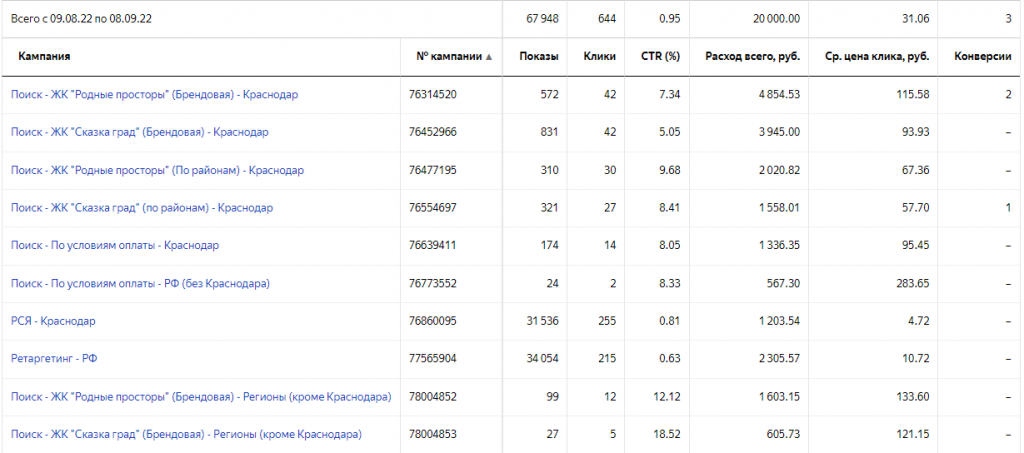Click spend value 4 854.53
Screen dimensions: 1024x453
[x=779, y=95]
